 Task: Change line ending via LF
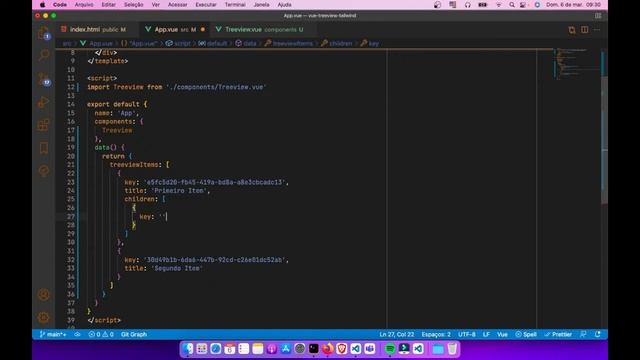click(486, 334)
